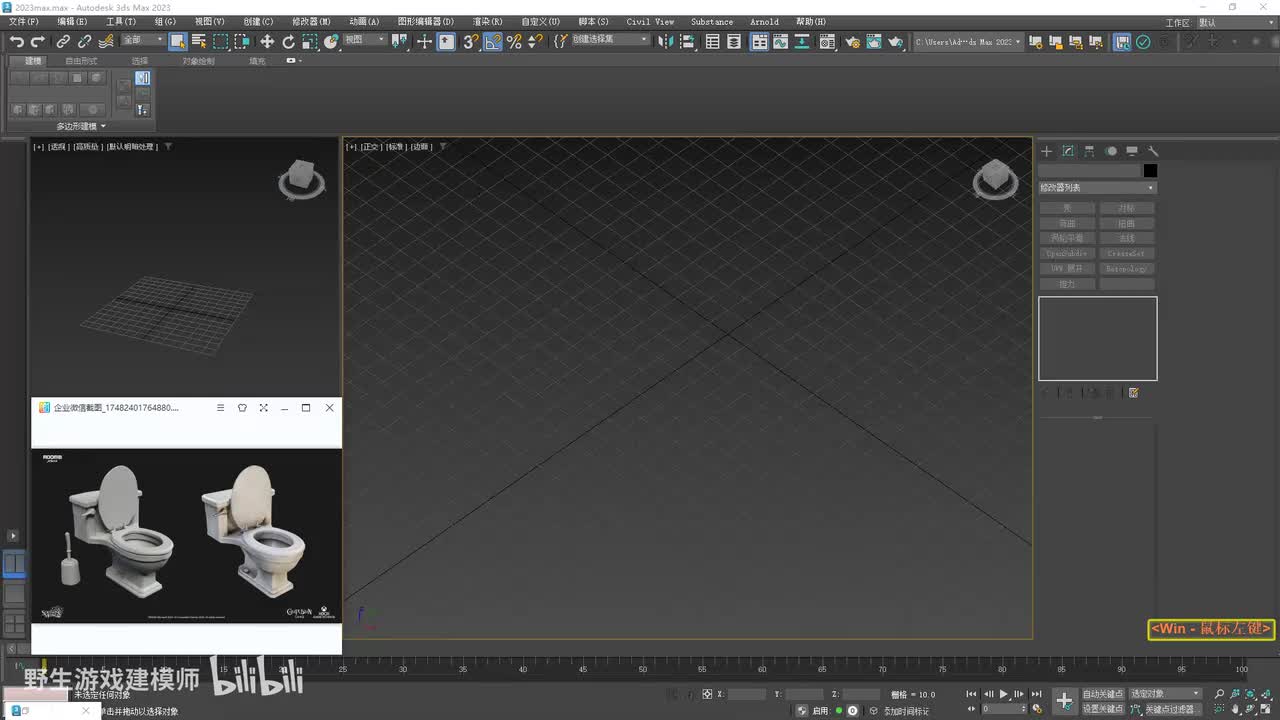This screenshot has height=720, width=1280.
Task: Open the 编辑(E) menu
Action: [x=72, y=22]
